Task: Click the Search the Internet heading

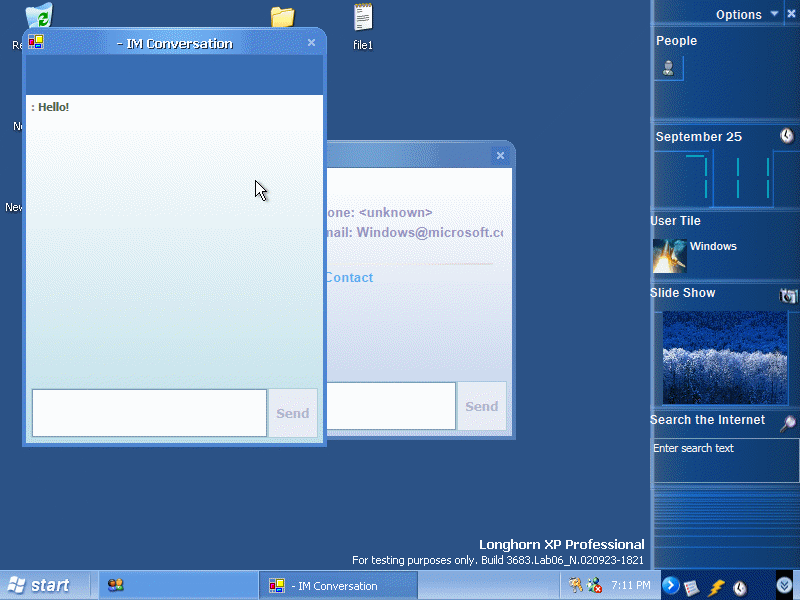Action: coord(707,420)
